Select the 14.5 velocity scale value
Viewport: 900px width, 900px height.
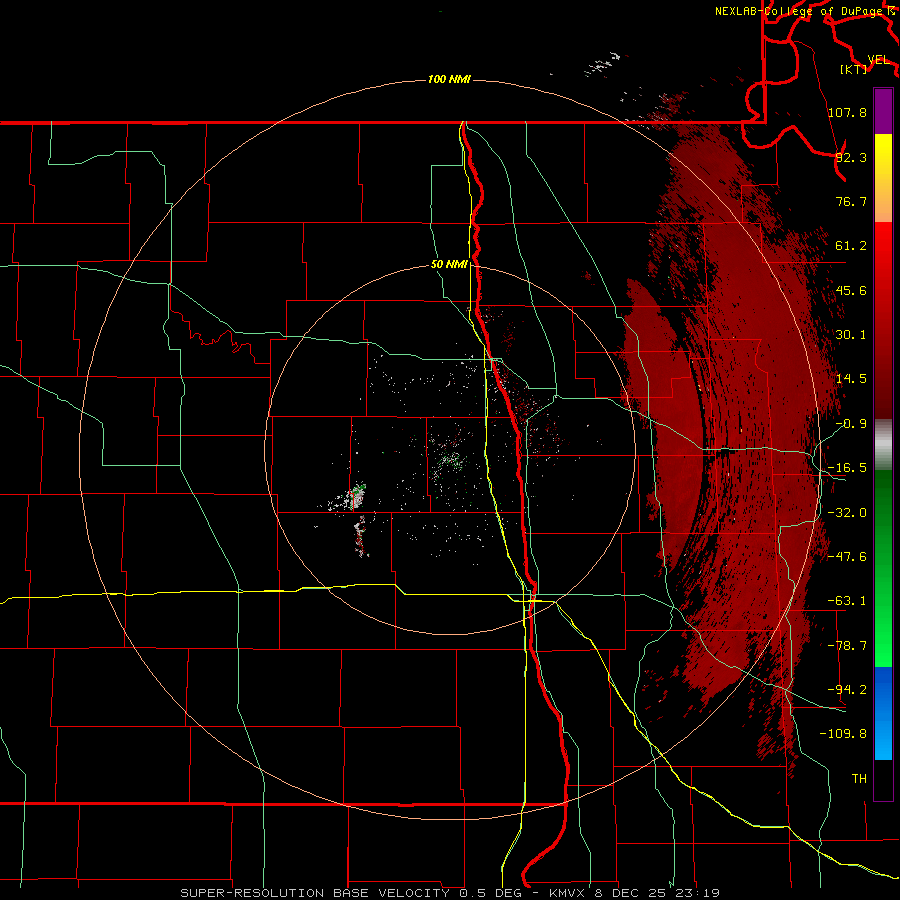[851, 379]
